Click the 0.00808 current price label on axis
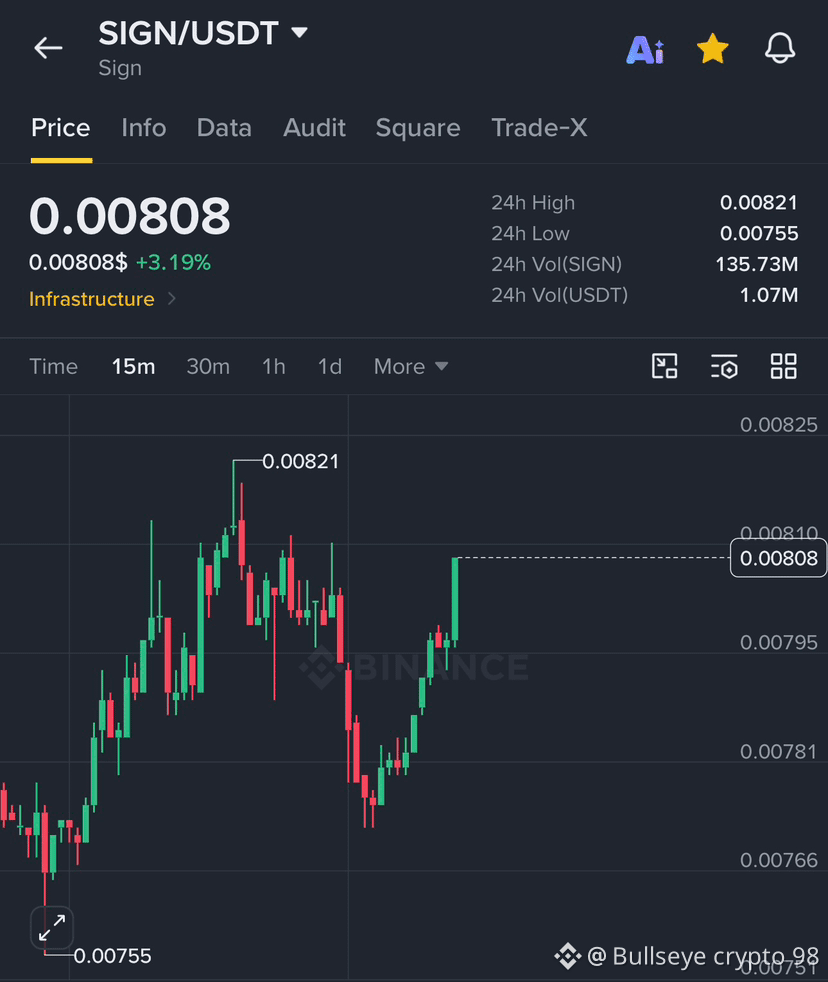This screenshot has width=828, height=982. tap(779, 558)
